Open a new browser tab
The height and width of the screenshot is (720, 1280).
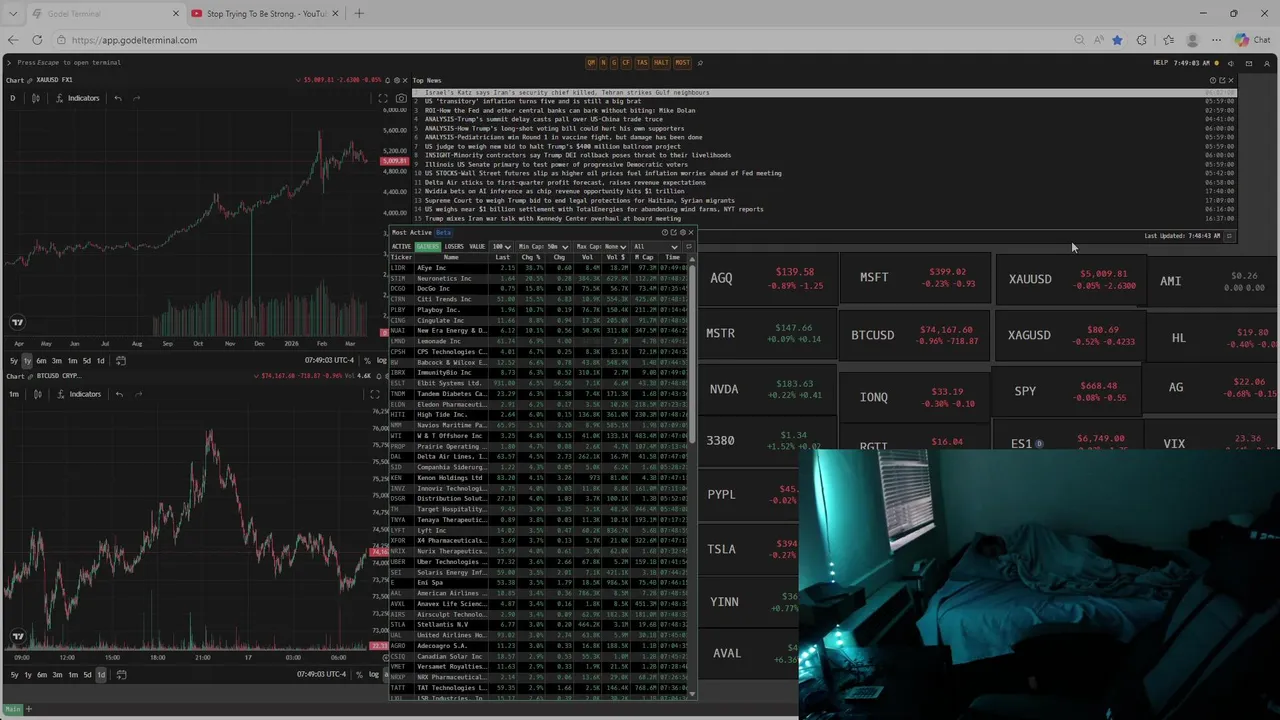pos(359,13)
